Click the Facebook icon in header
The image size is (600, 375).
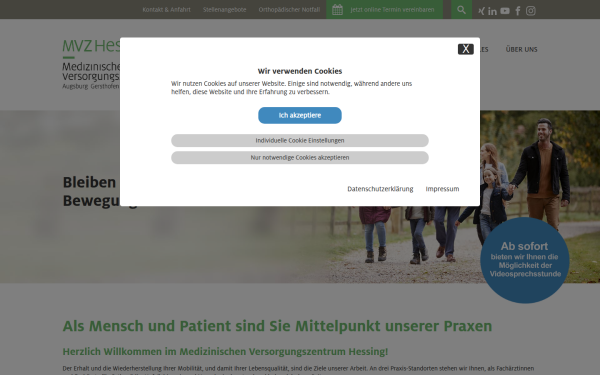pos(518,11)
